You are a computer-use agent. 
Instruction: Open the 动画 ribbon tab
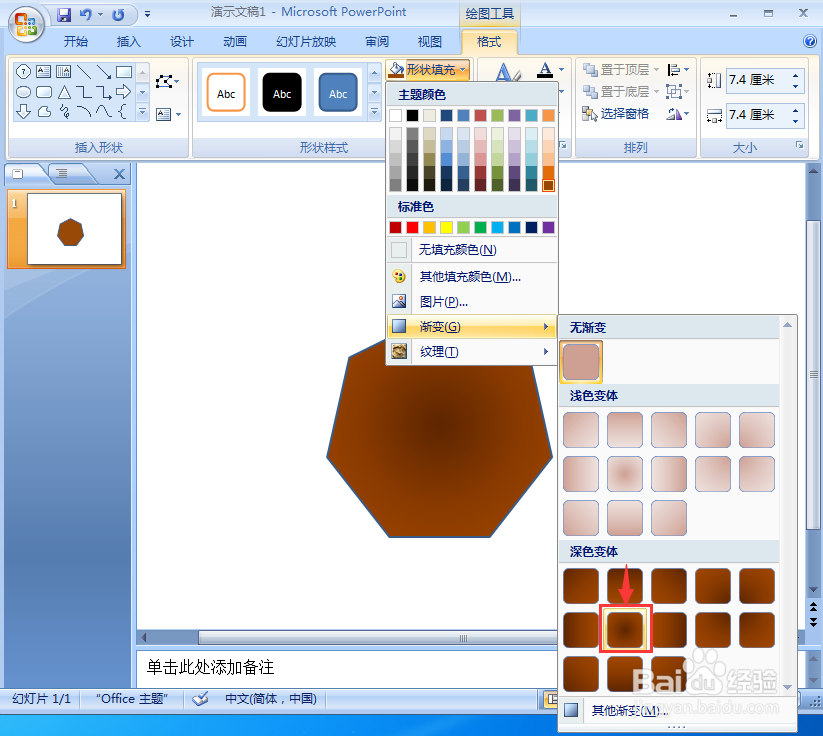click(x=235, y=41)
